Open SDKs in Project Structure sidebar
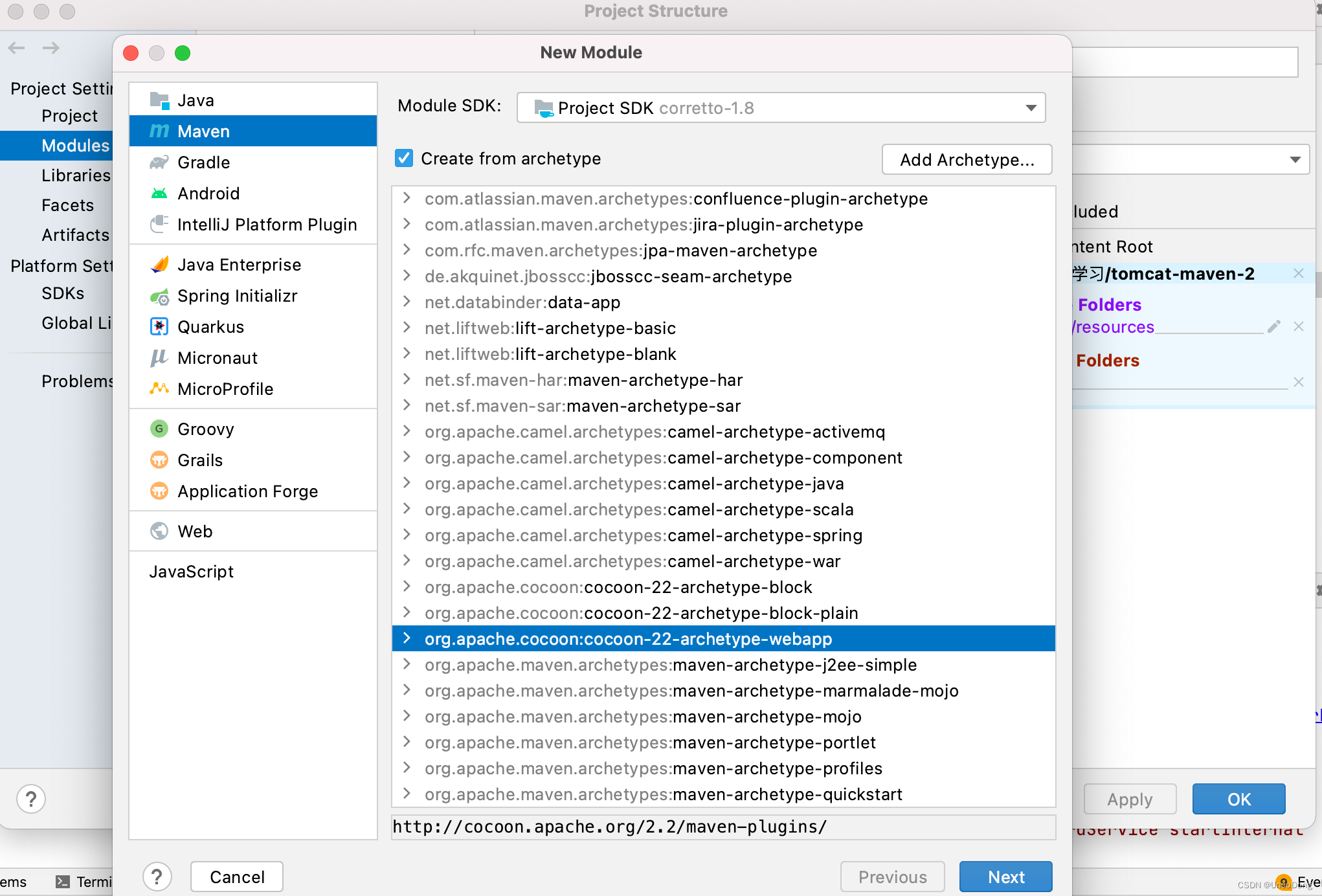Image resolution: width=1322 pixels, height=896 pixels. point(56,293)
